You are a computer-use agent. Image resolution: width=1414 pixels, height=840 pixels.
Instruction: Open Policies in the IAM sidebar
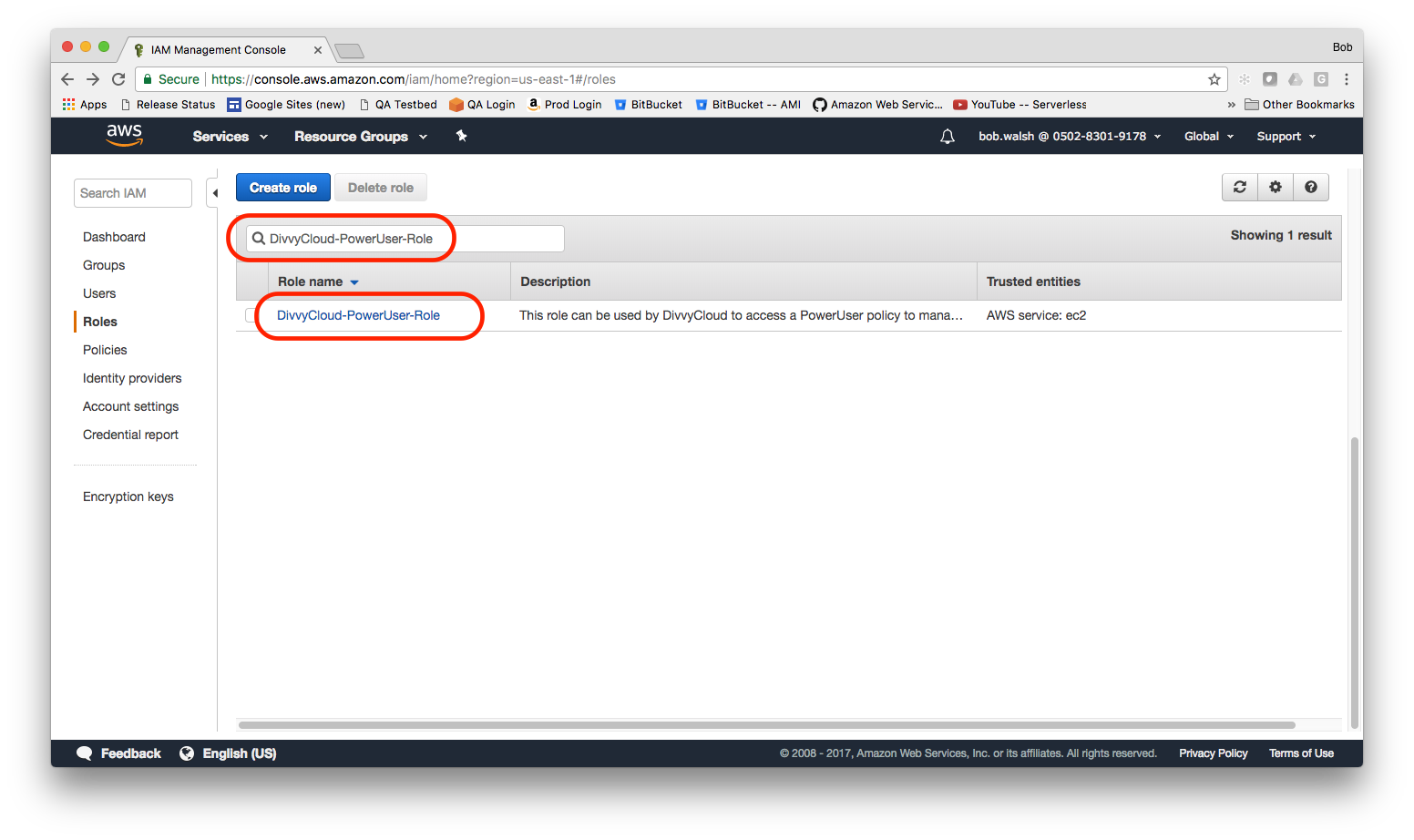(105, 350)
